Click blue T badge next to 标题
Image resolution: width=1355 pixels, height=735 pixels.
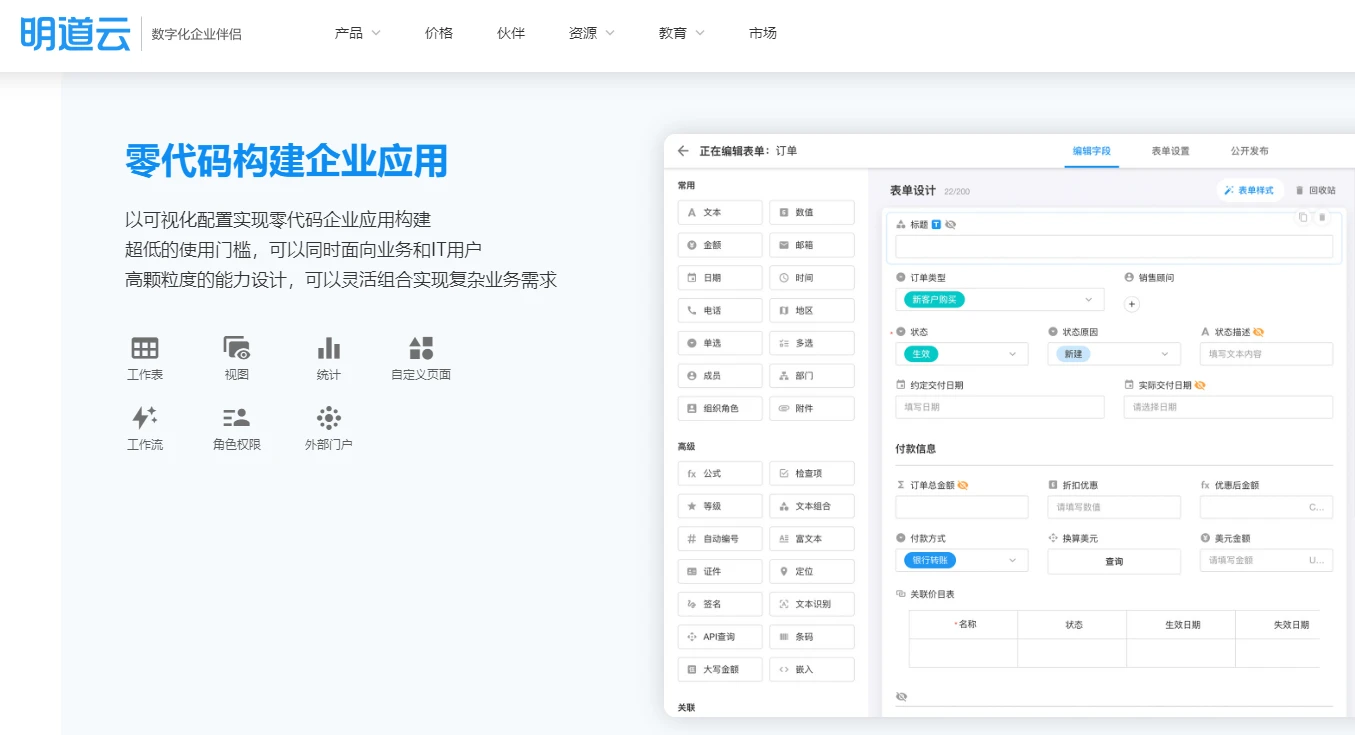pyautogui.click(x=936, y=225)
